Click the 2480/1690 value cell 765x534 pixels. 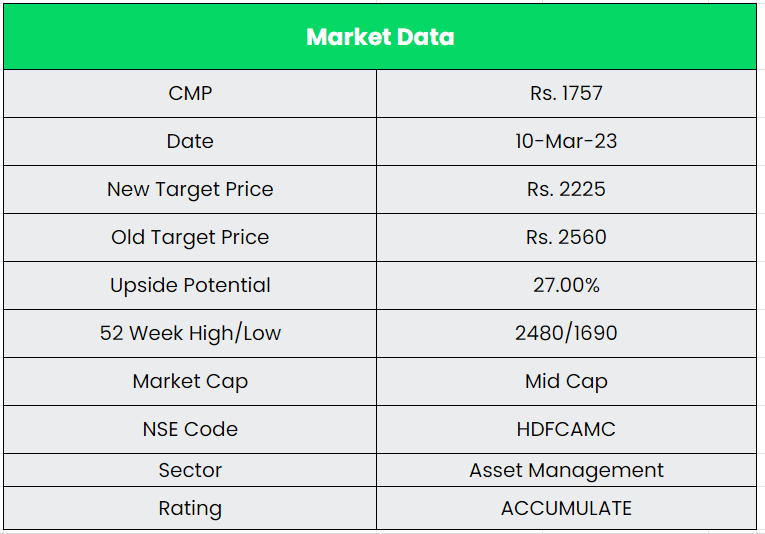(566, 333)
